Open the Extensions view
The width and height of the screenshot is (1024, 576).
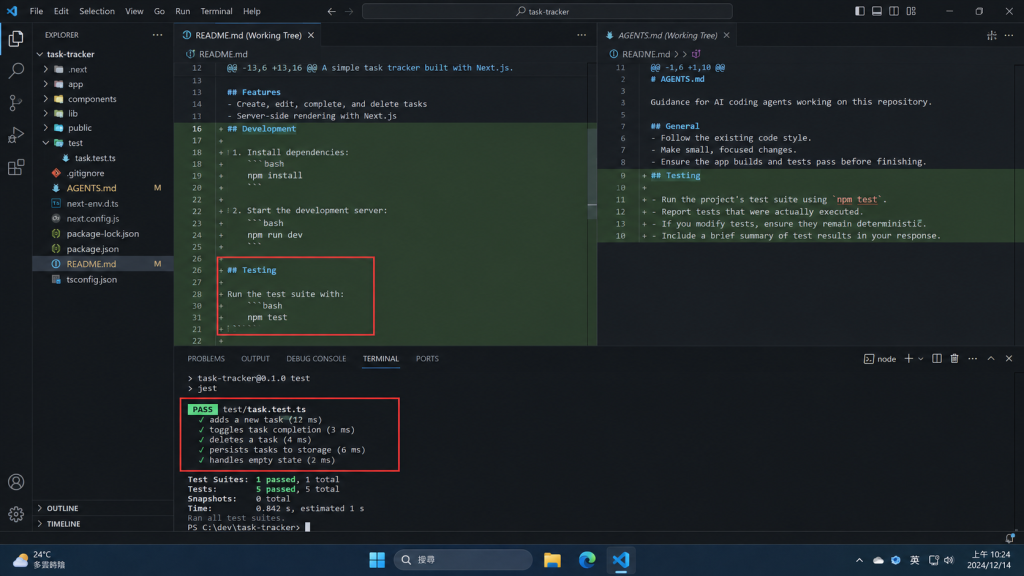coord(16,167)
